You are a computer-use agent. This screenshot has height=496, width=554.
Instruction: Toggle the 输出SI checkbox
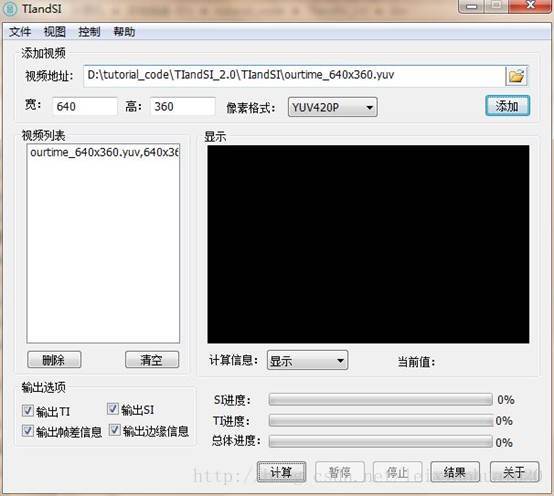coord(113,409)
